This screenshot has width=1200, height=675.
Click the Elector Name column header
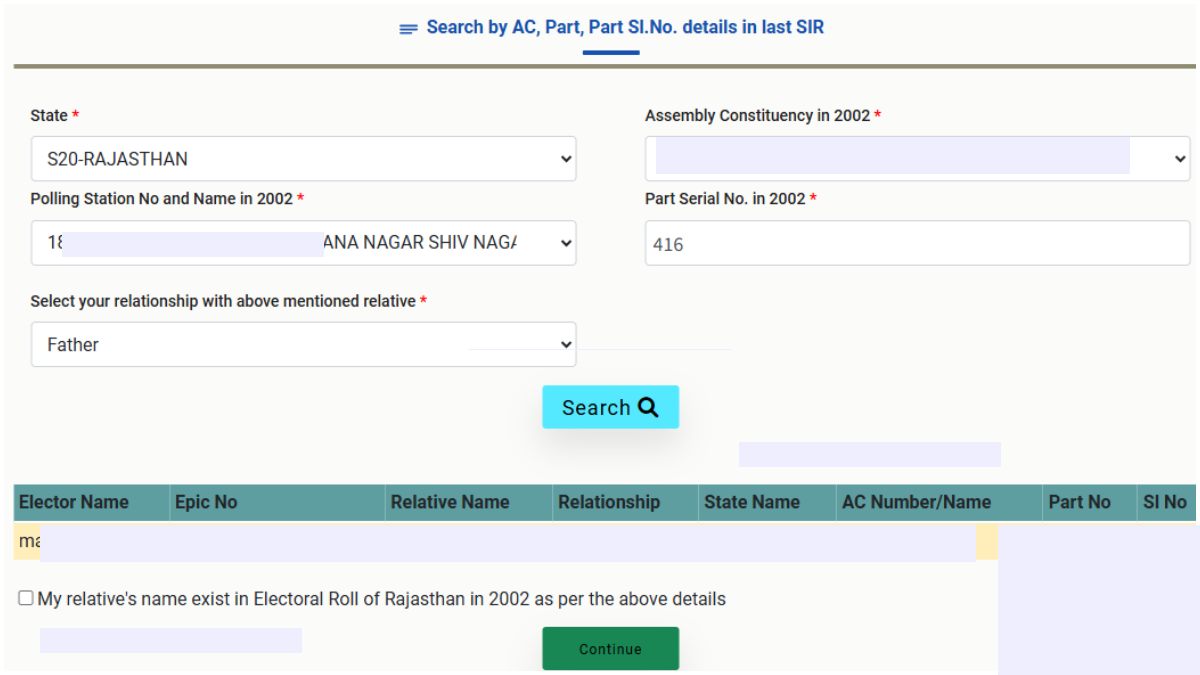pyautogui.click(x=74, y=502)
